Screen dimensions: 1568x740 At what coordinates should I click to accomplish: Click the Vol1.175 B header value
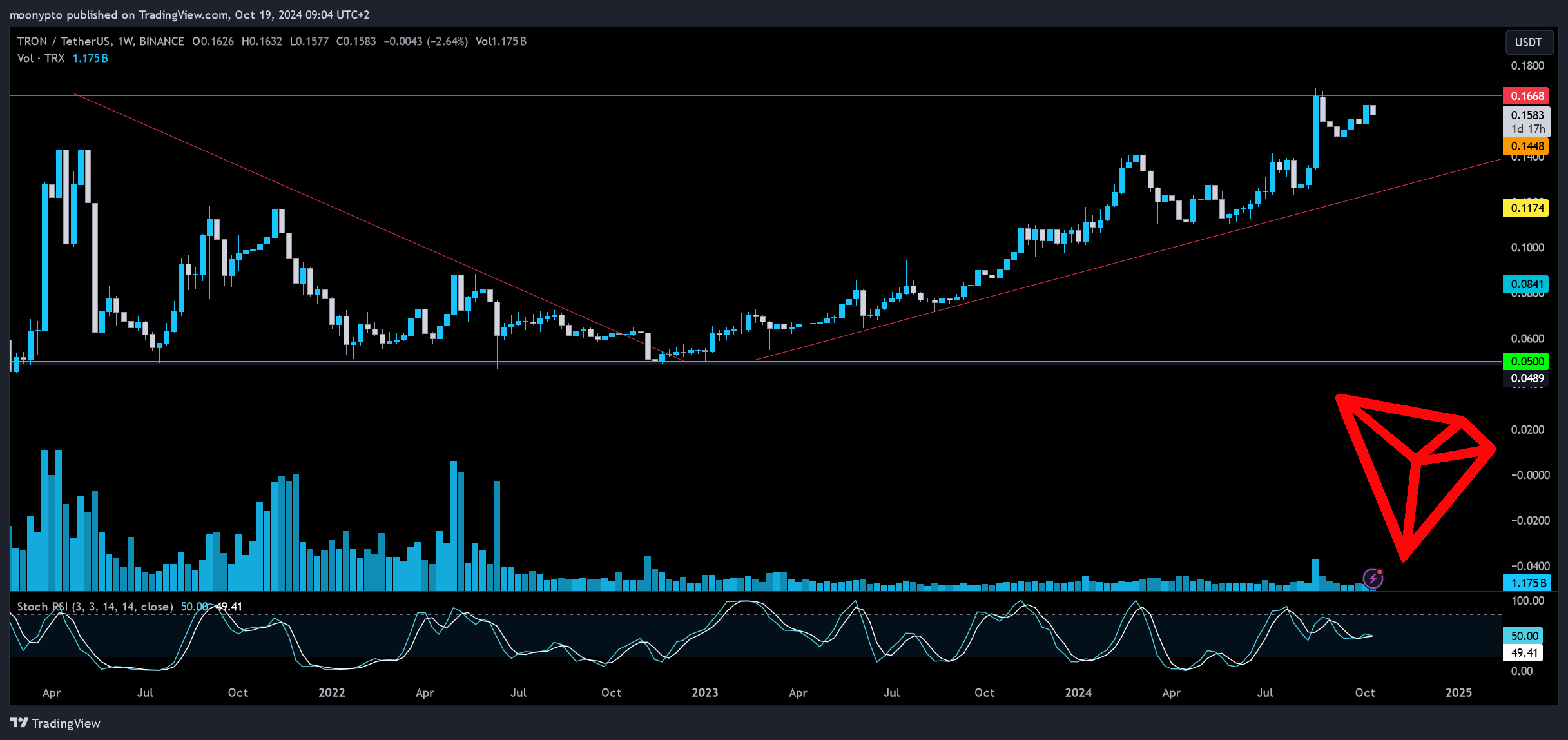pos(501,41)
